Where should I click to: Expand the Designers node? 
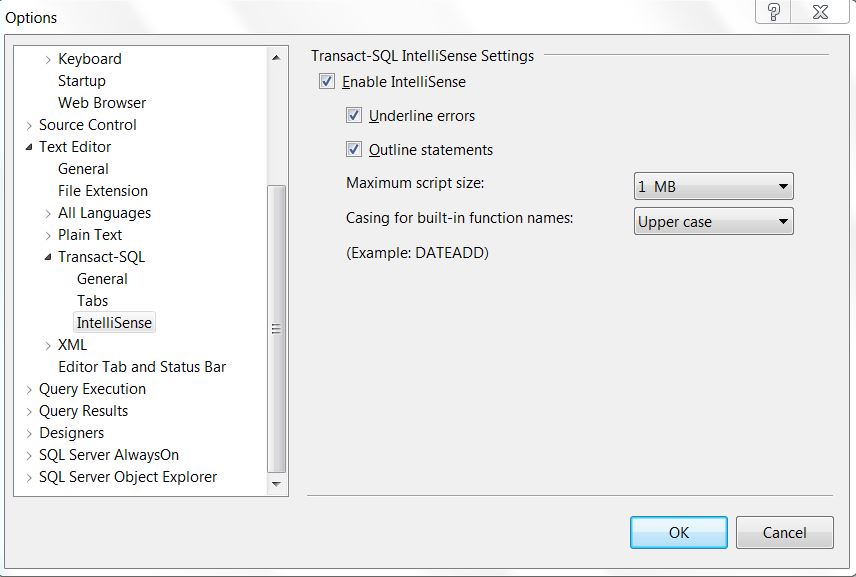(28, 432)
